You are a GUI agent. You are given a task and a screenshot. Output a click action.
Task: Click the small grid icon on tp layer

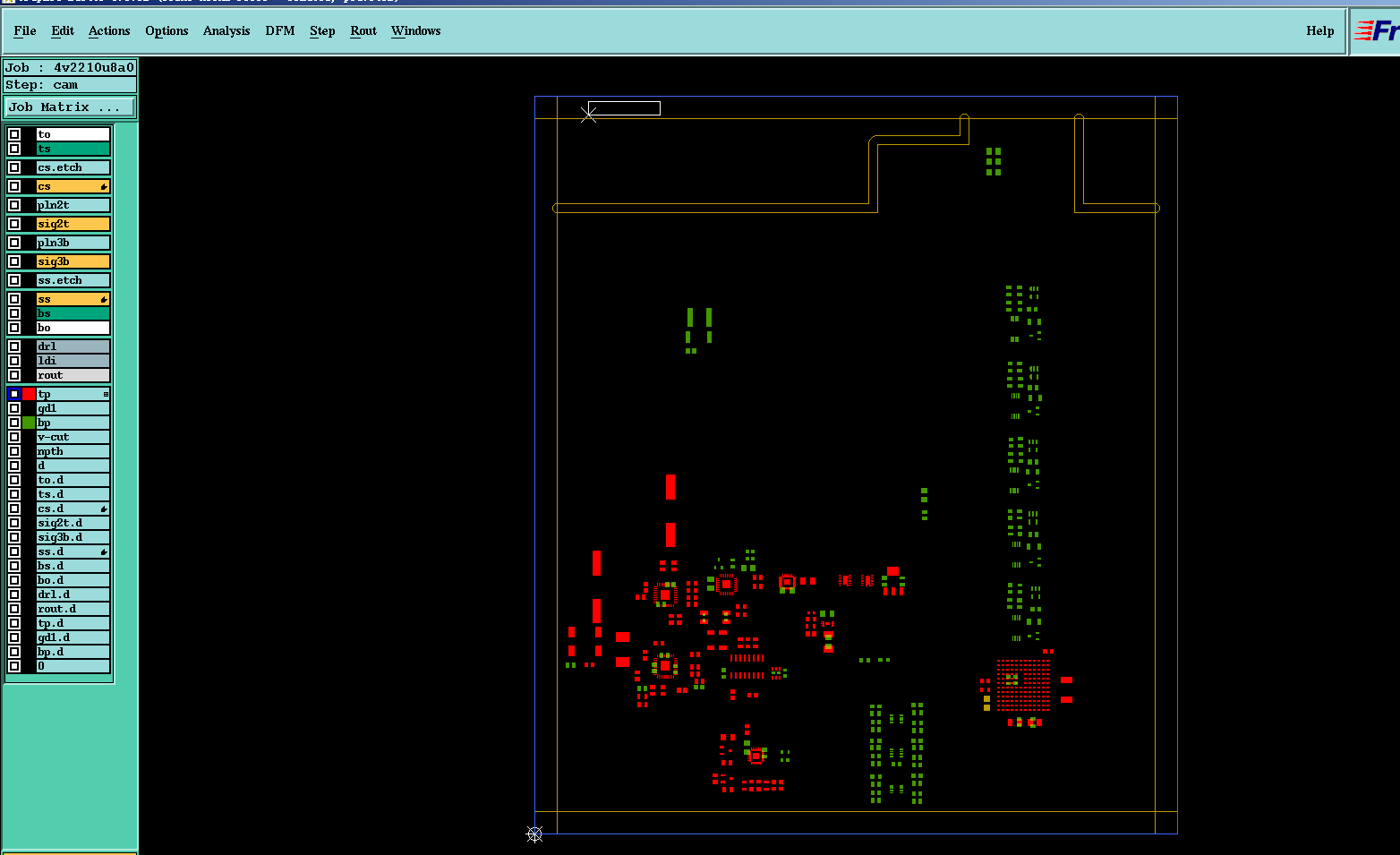pos(106,395)
